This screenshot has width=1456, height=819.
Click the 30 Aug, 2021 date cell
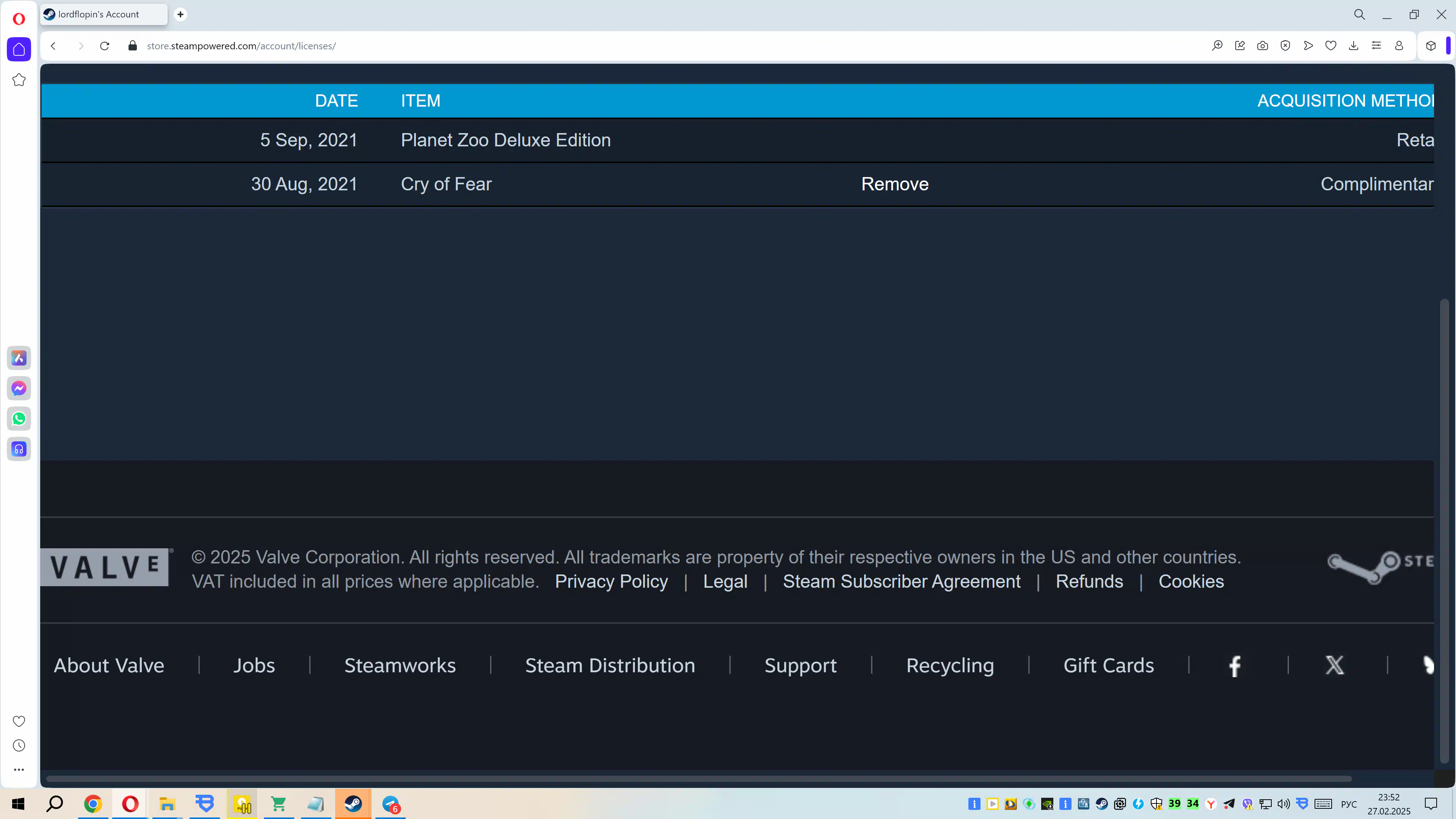tap(304, 184)
